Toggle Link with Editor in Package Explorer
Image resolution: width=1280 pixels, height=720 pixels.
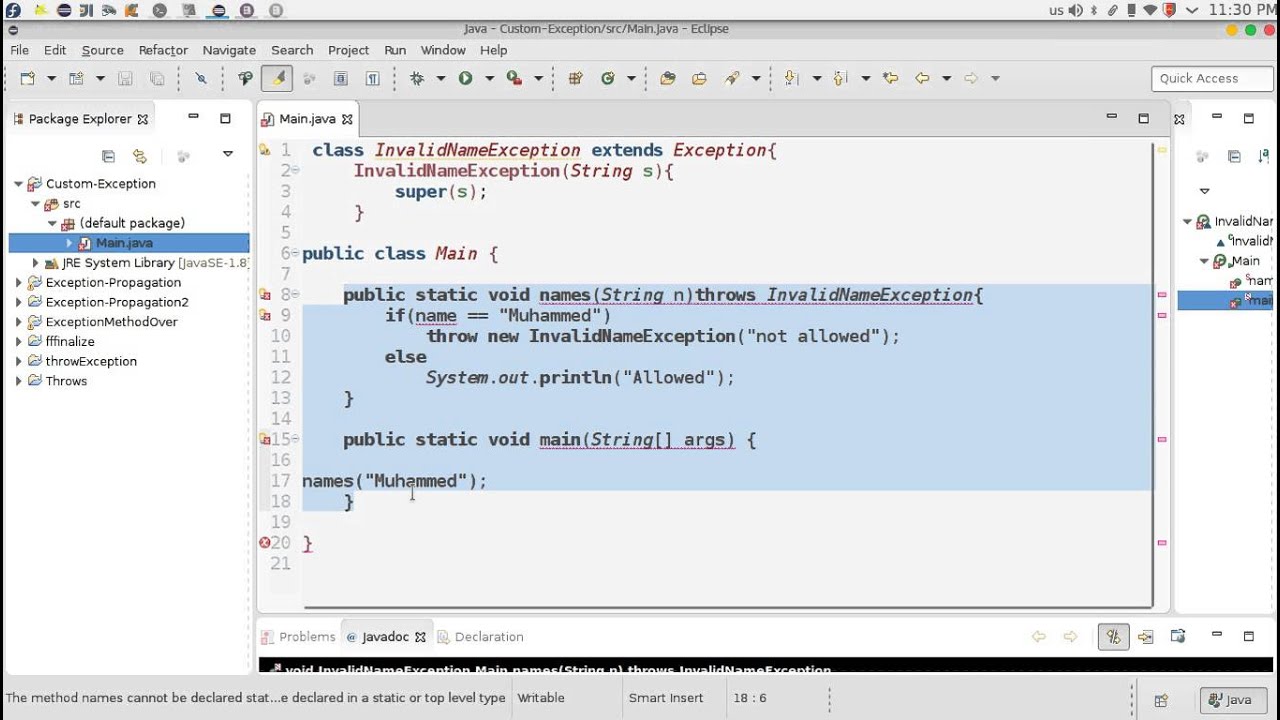pos(140,156)
